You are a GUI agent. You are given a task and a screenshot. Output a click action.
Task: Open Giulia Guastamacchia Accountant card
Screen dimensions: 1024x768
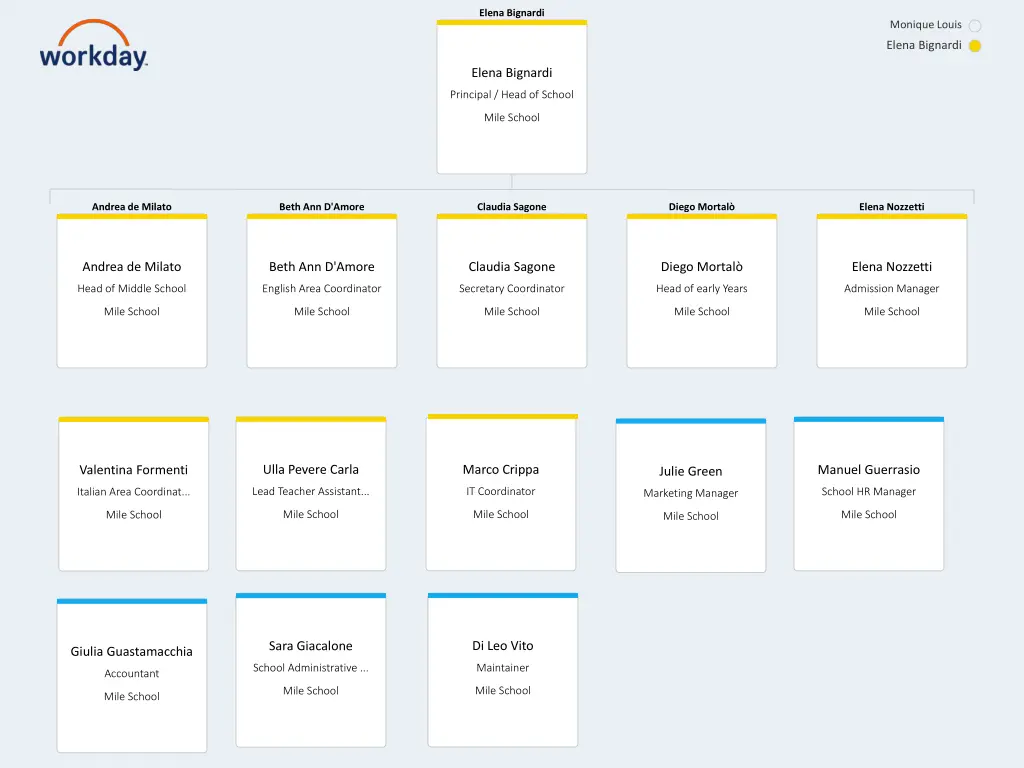(132, 676)
